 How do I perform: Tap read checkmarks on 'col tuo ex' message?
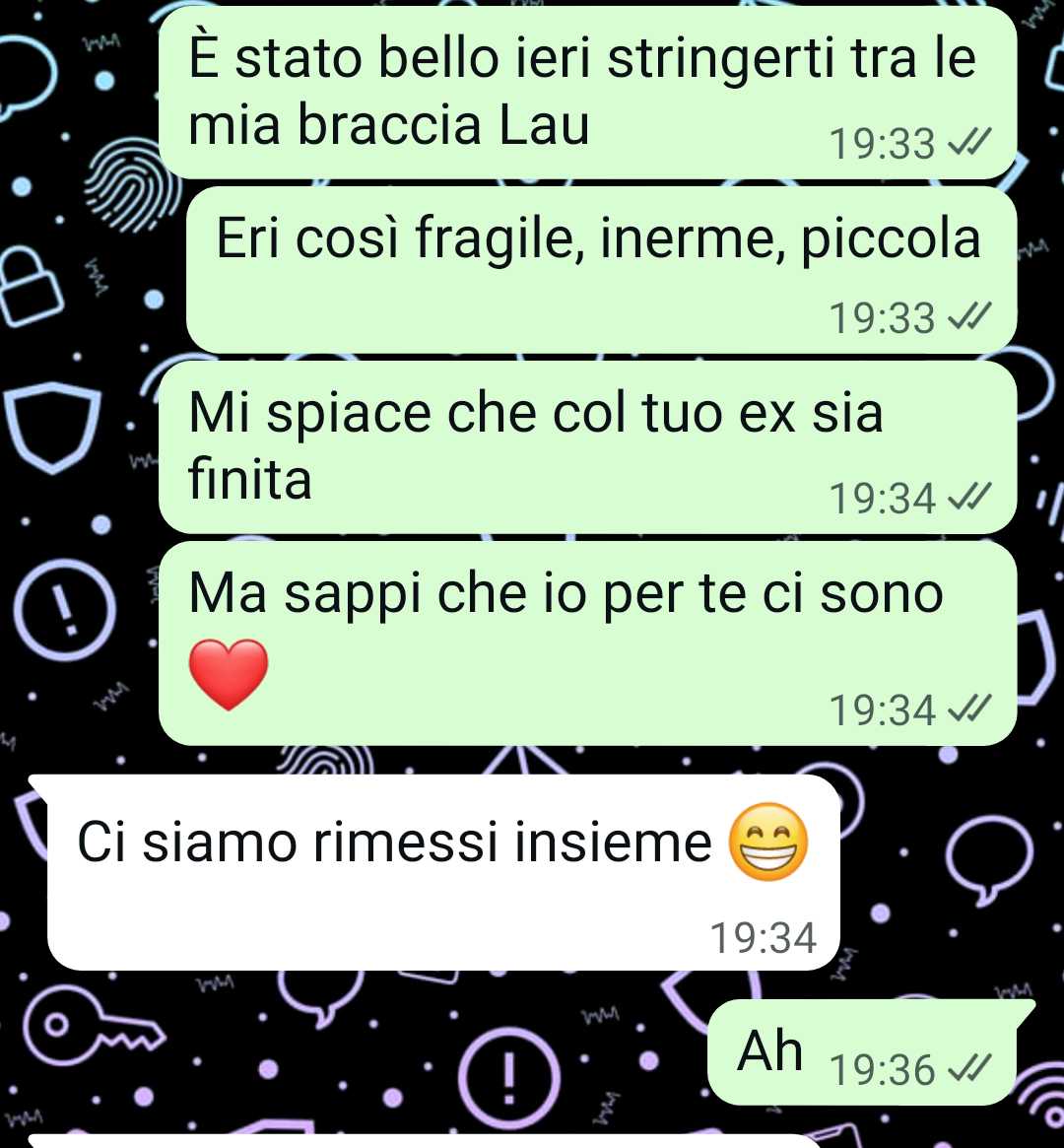(x=968, y=497)
